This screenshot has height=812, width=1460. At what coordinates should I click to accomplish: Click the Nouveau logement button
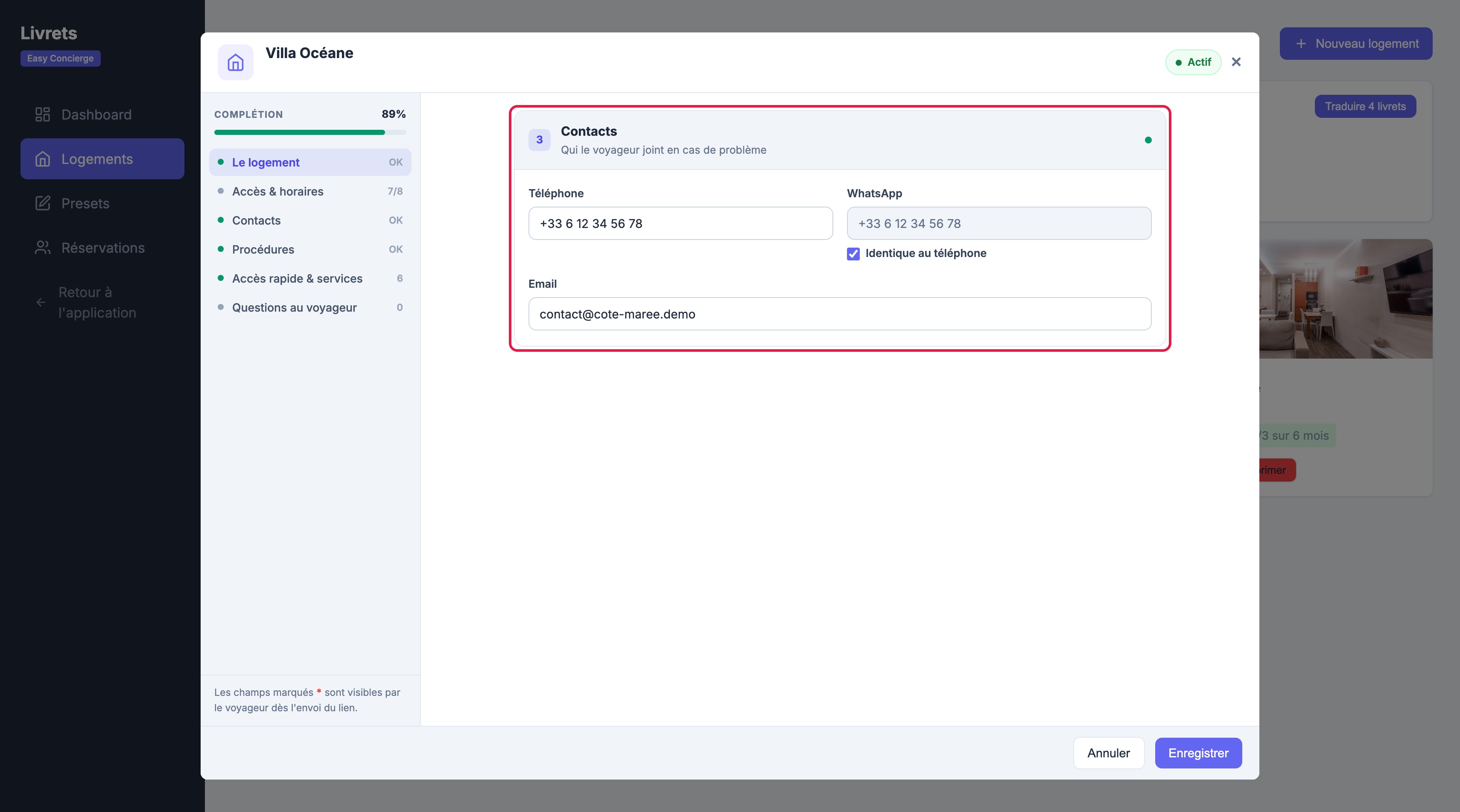(1356, 44)
